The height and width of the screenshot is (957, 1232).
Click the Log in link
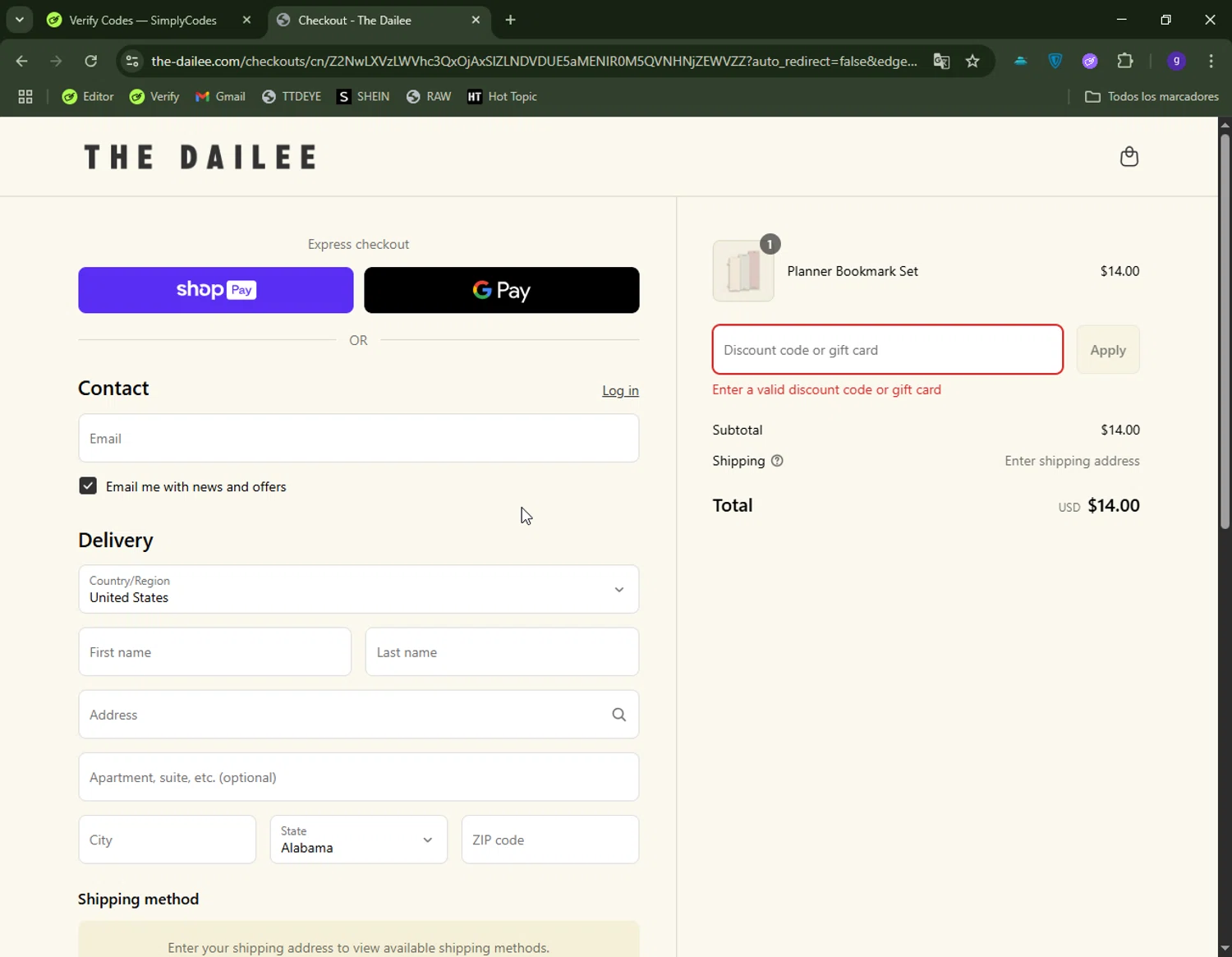(x=620, y=391)
